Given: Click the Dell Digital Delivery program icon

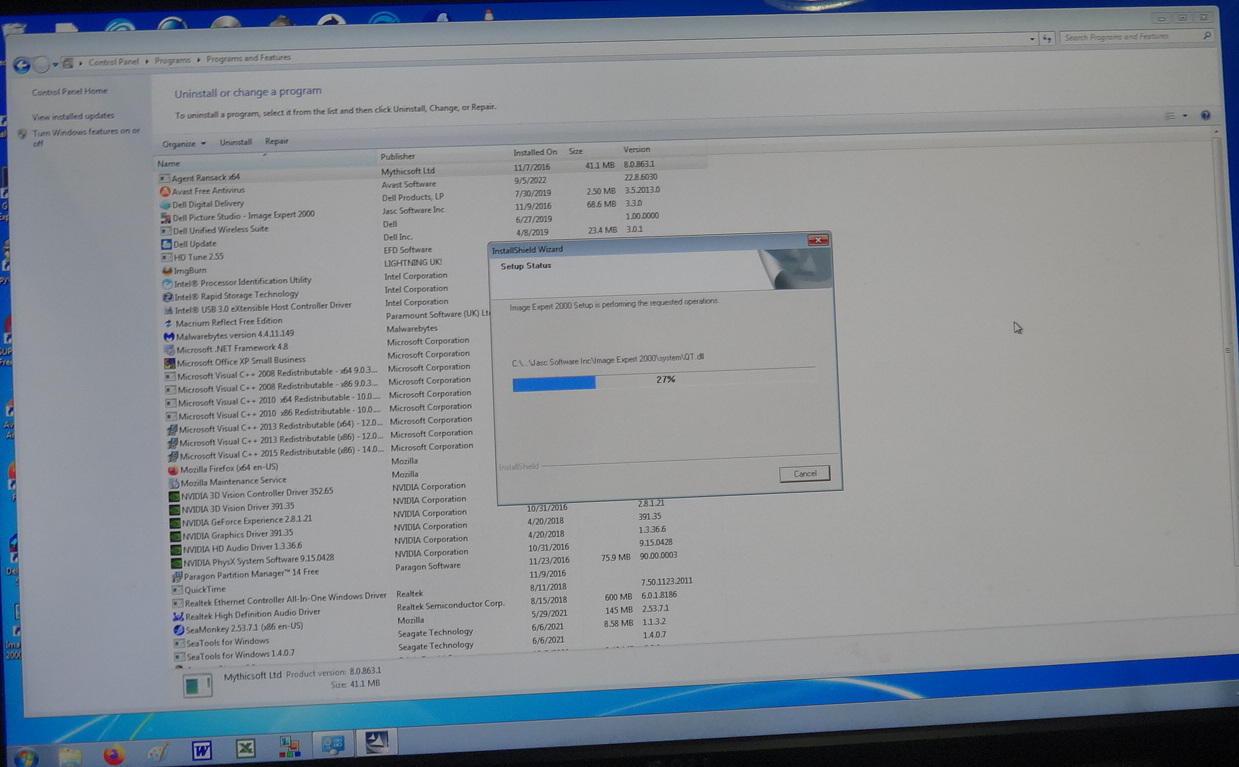Looking at the screenshot, I should [x=165, y=204].
